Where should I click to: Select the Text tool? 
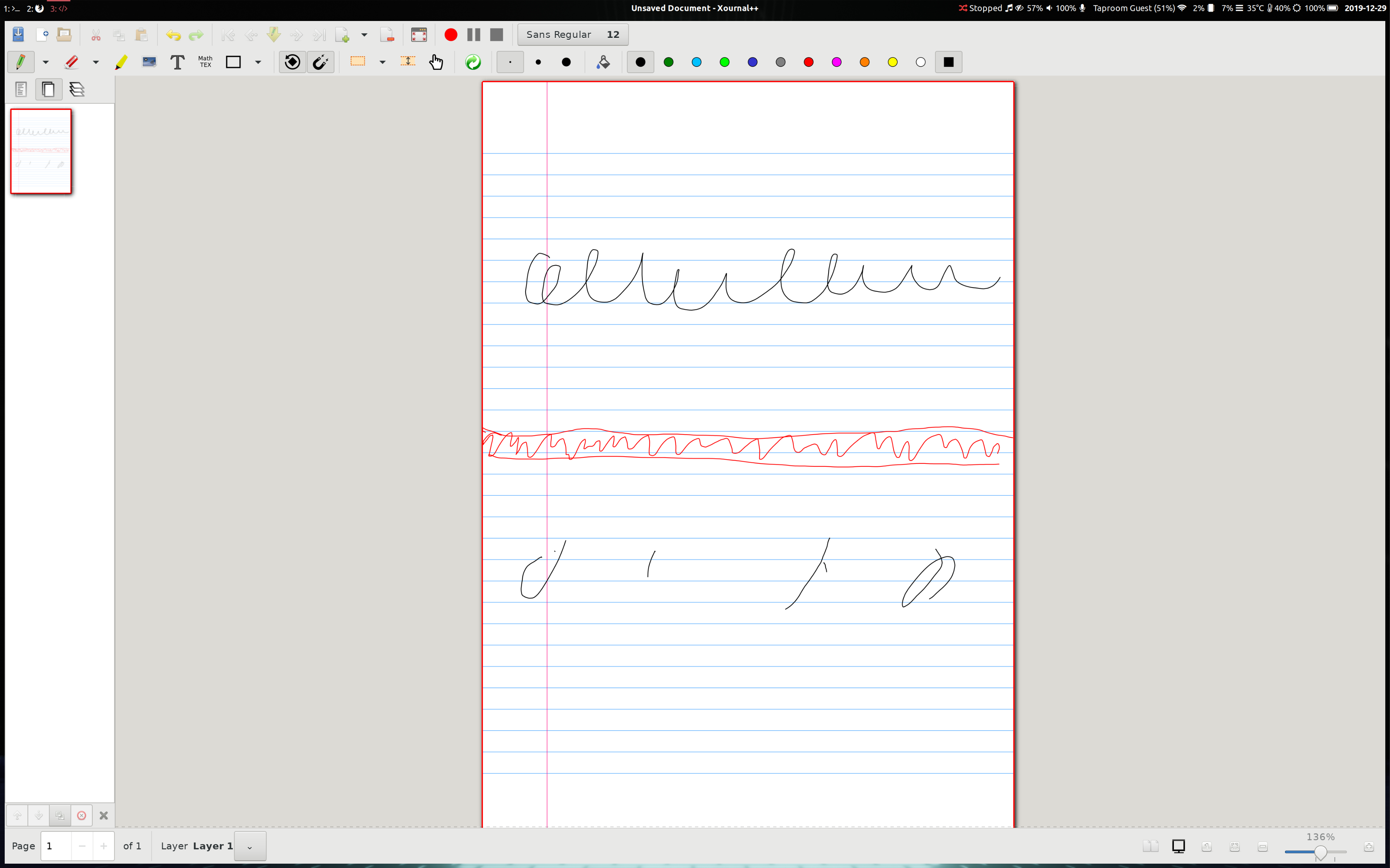point(177,62)
